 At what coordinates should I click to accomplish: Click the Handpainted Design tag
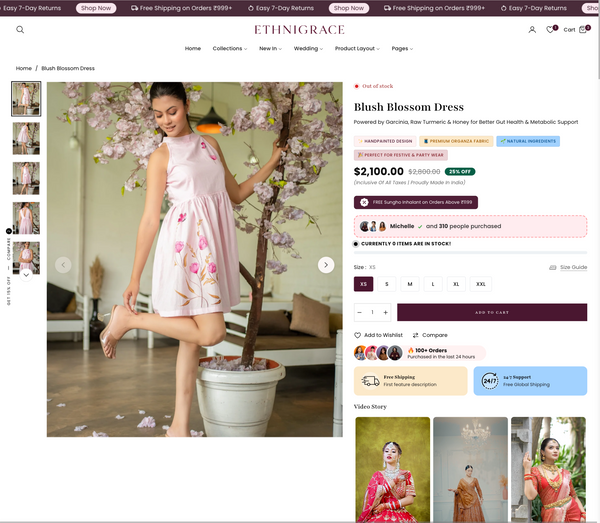[x=385, y=141]
